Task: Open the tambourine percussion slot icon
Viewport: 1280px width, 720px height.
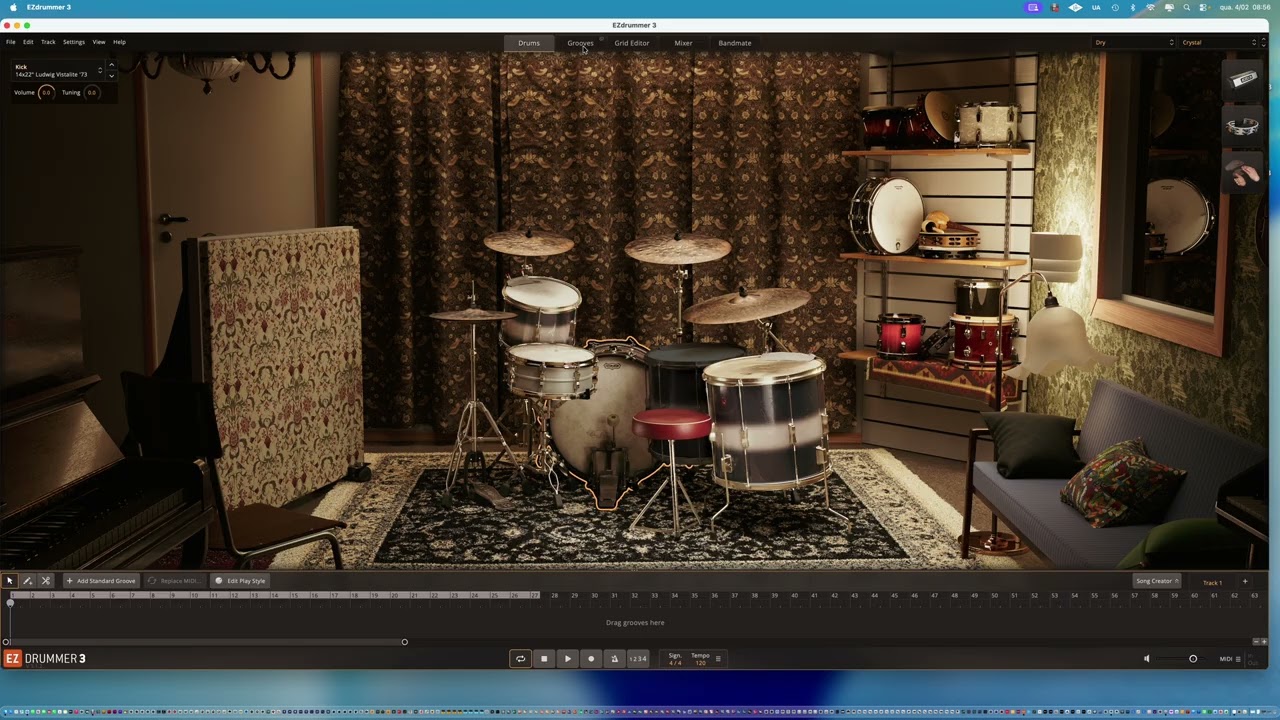Action: [x=1243, y=127]
